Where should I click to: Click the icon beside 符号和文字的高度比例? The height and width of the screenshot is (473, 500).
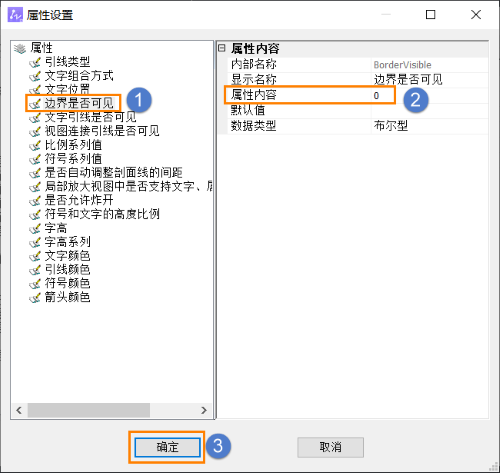click(x=35, y=214)
